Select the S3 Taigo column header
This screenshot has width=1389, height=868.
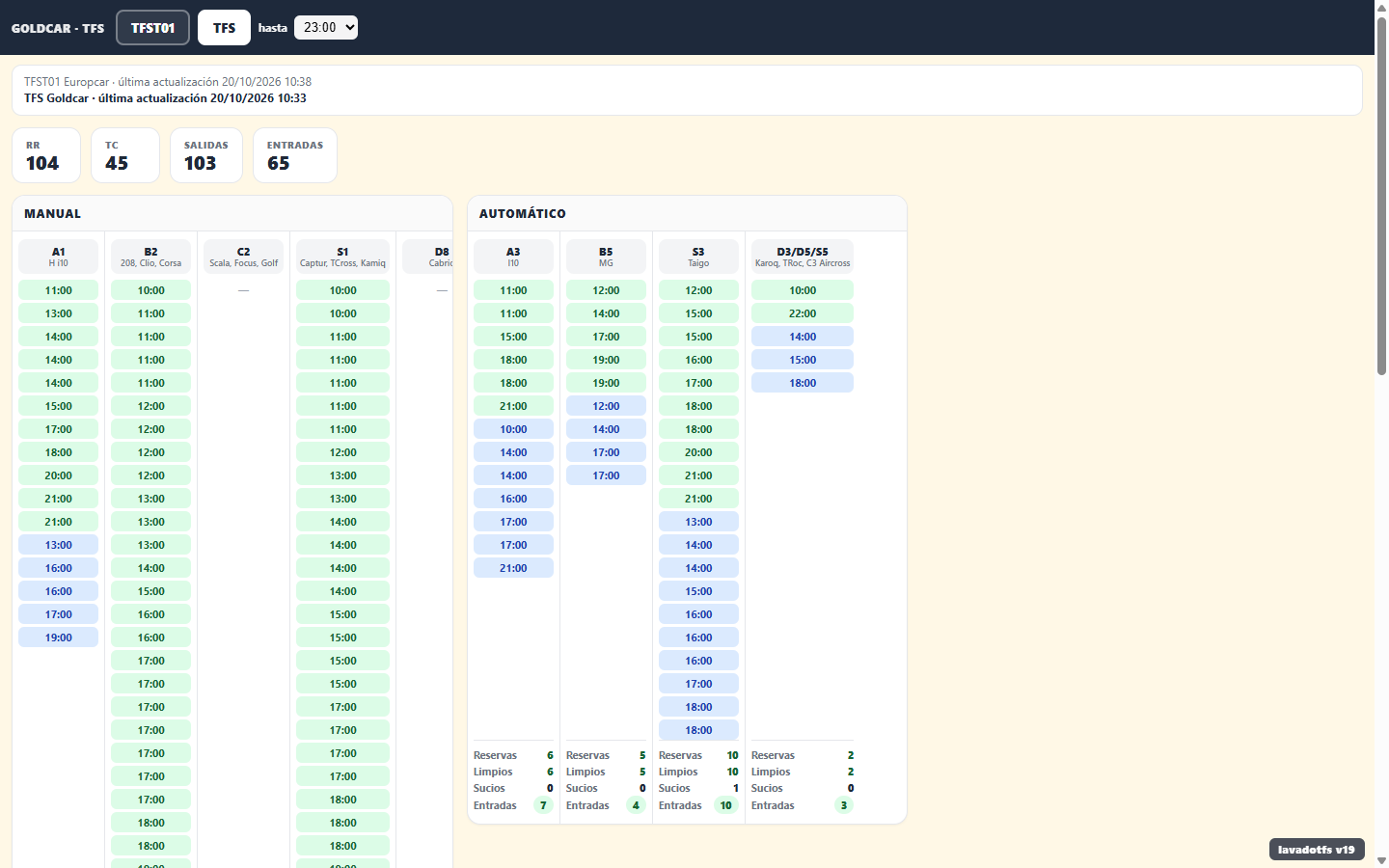[698, 257]
